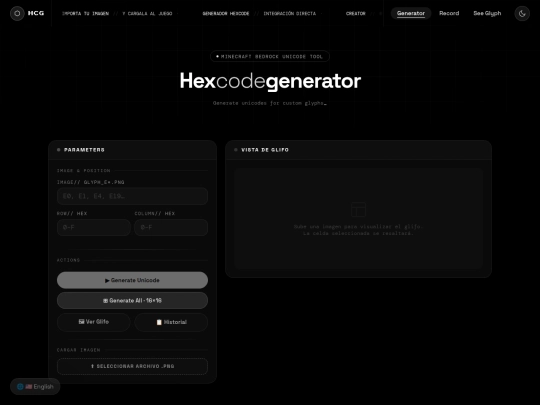Click the Actions section label

point(68,260)
